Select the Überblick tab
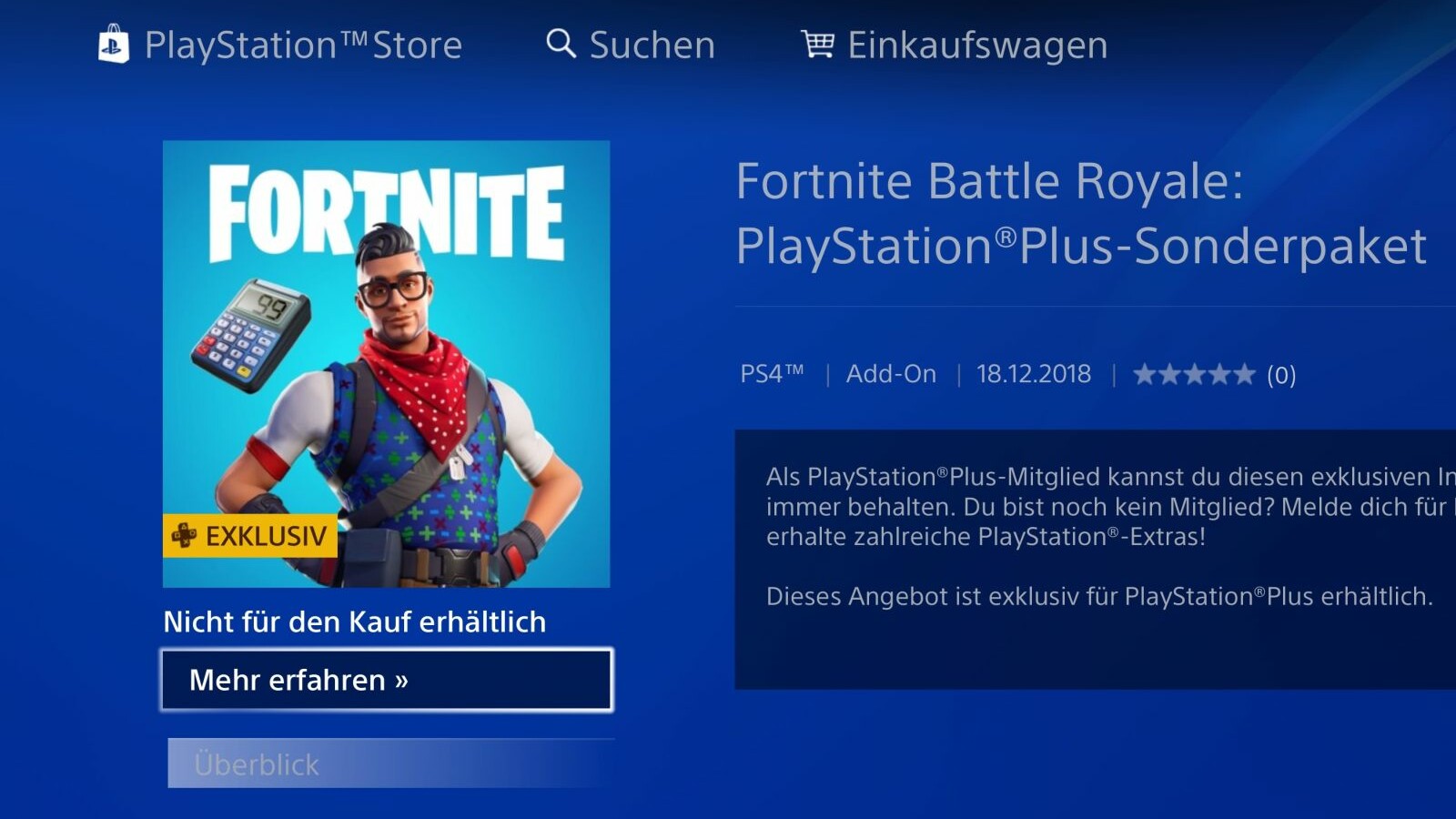Viewport: 1456px width, 819px height. (x=391, y=763)
